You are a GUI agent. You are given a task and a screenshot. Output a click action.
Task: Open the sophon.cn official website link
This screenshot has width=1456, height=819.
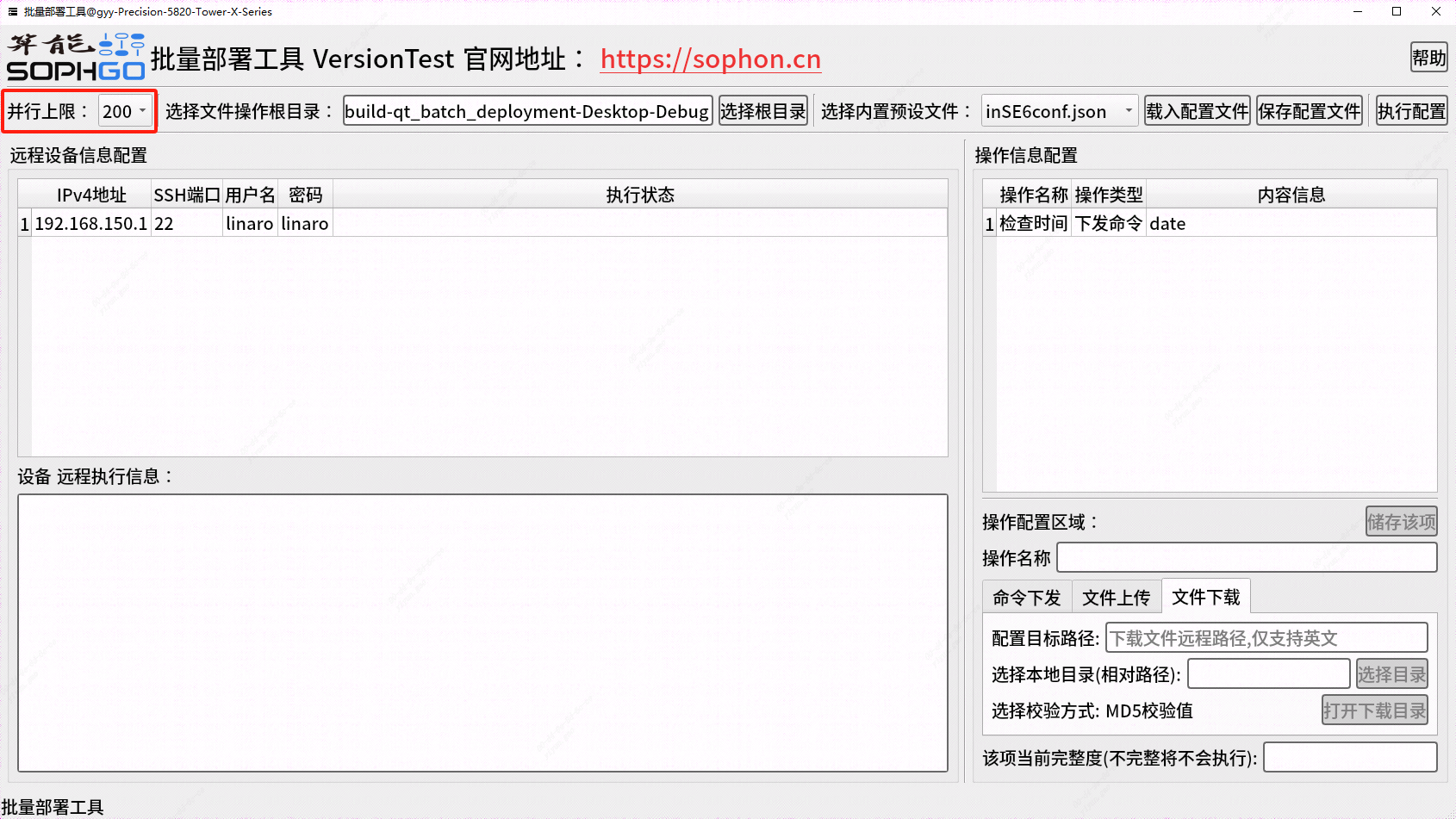pos(710,59)
